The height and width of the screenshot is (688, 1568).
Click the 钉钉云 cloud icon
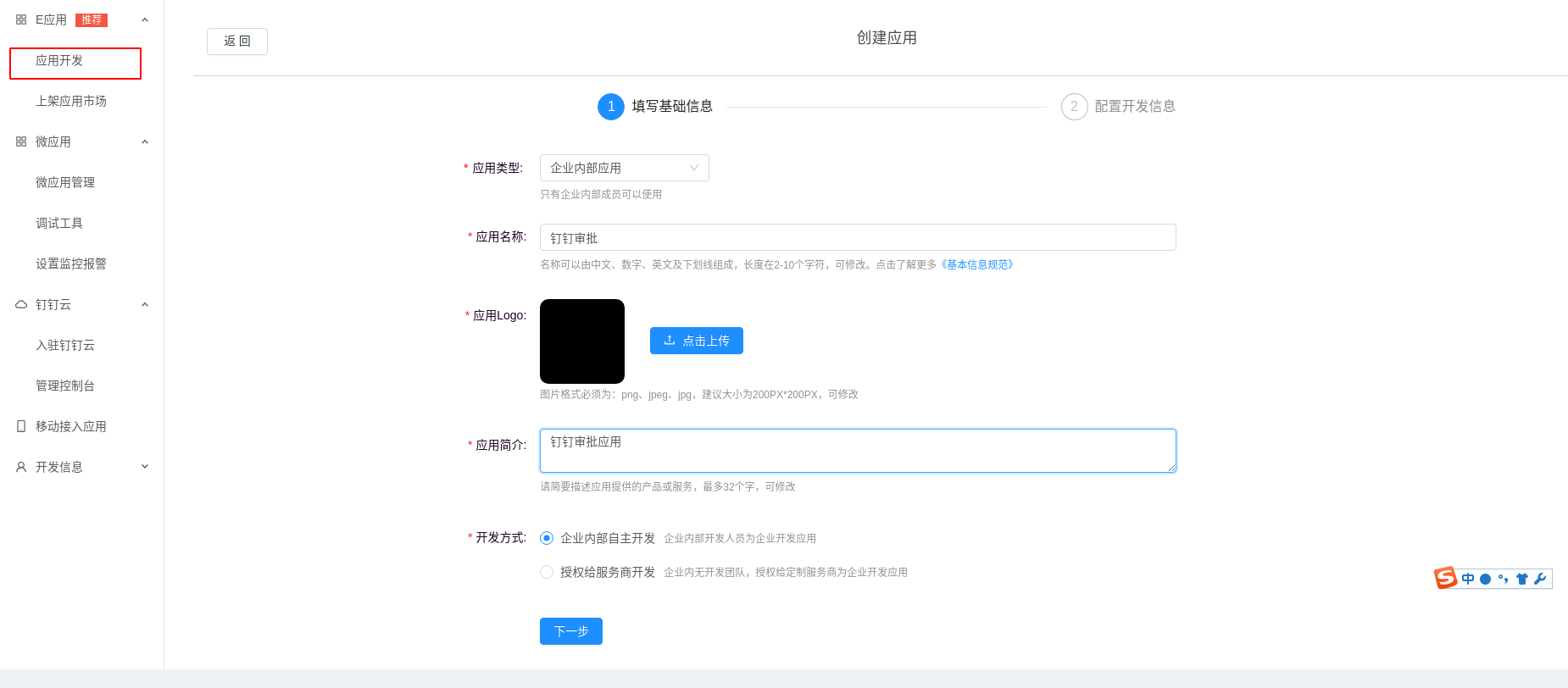pos(21,304)
